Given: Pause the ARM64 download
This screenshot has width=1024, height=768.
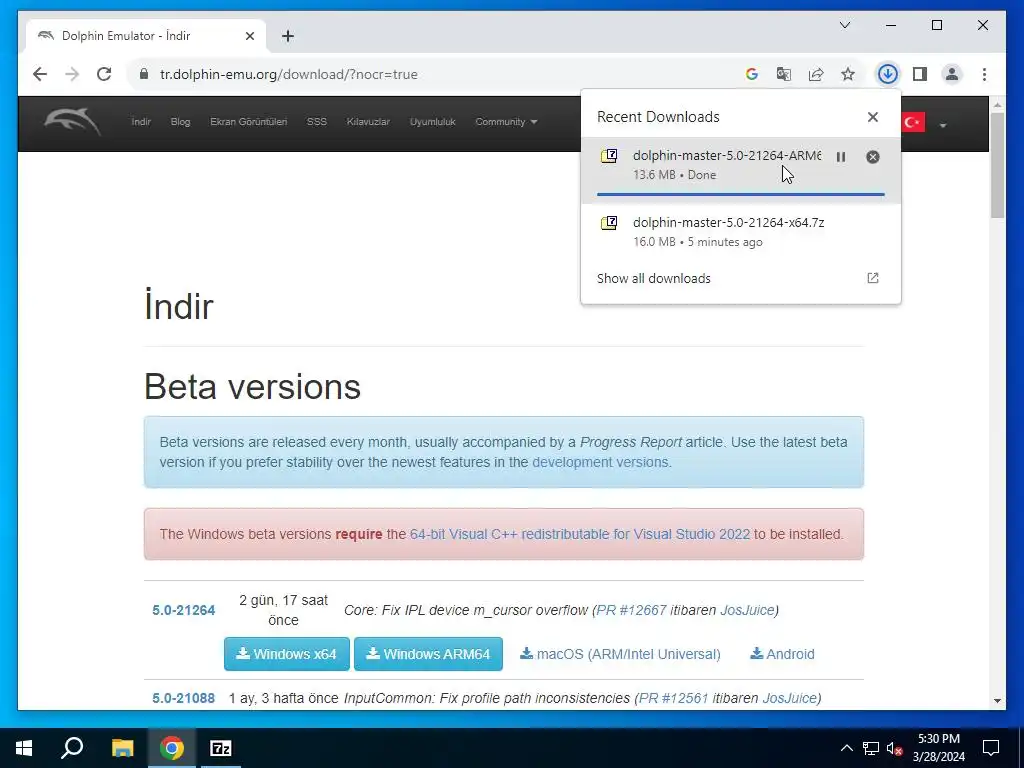Looking at the screenshot, I should pyautogui.click(x=841, y=157).
